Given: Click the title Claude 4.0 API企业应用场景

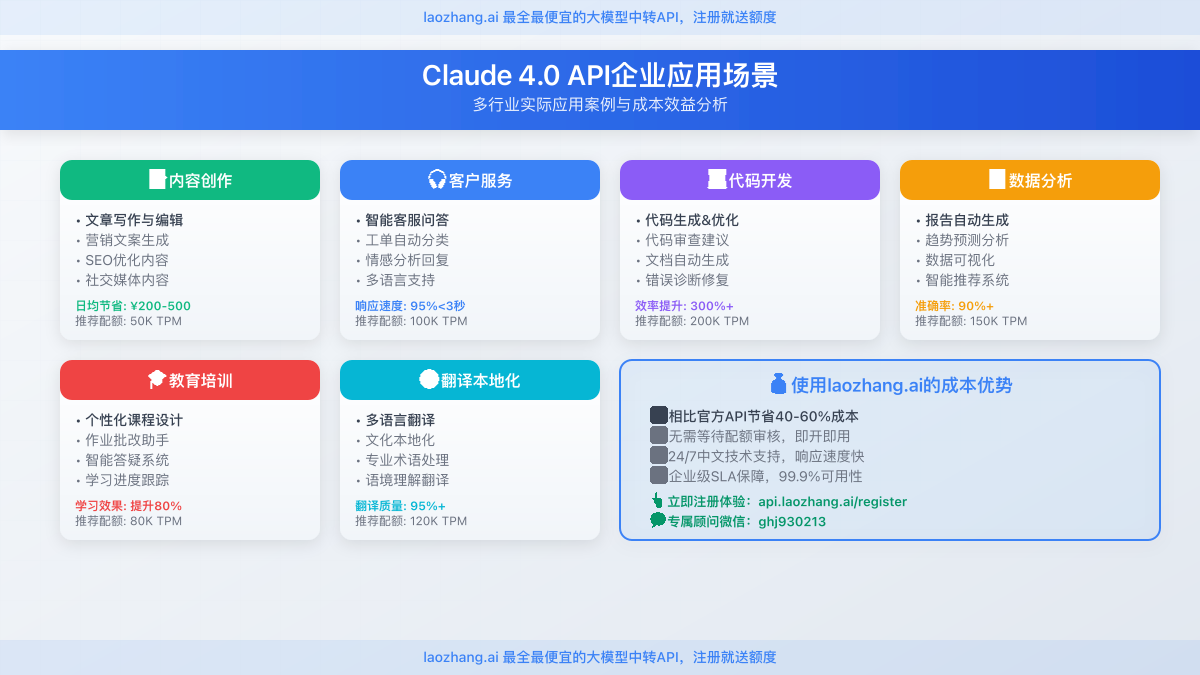Looking at the screenshot, I should pyautogui.click(x=600, y=75).
